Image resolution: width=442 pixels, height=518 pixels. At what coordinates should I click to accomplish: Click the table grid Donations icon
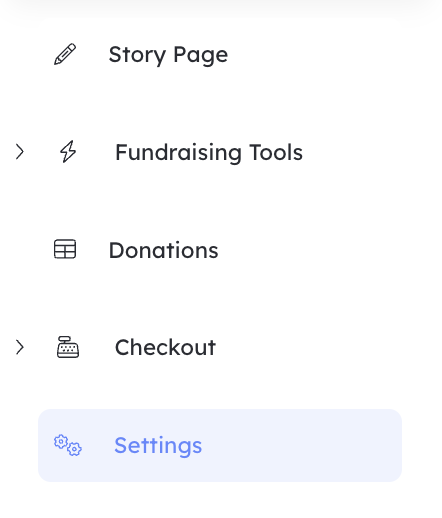[65, 249]
